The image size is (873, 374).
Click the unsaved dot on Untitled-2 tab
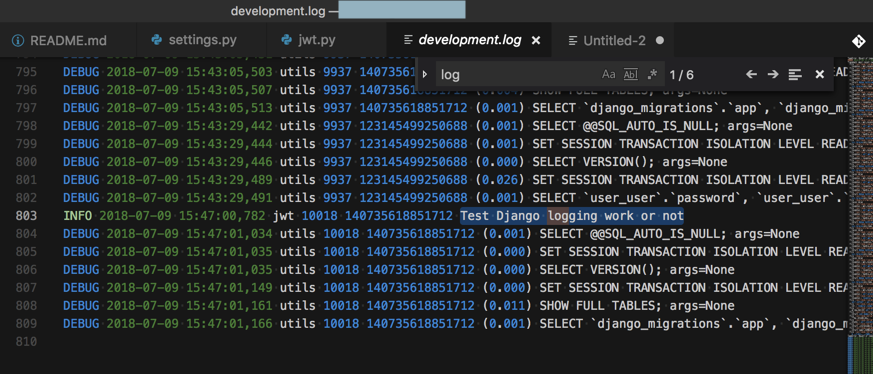pyautogui.click(x=660, y=41)
